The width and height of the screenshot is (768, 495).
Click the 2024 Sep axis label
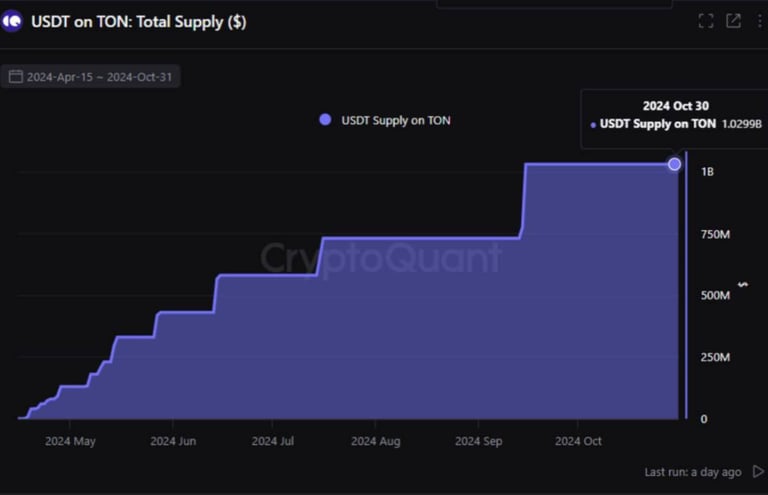point(479,441)
